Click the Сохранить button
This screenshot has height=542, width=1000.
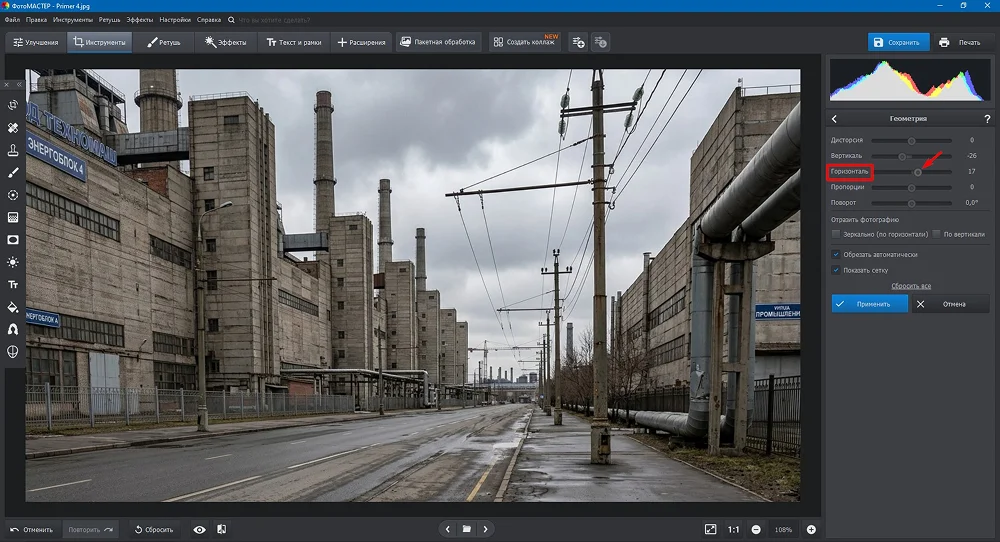[x=898, y=42]
